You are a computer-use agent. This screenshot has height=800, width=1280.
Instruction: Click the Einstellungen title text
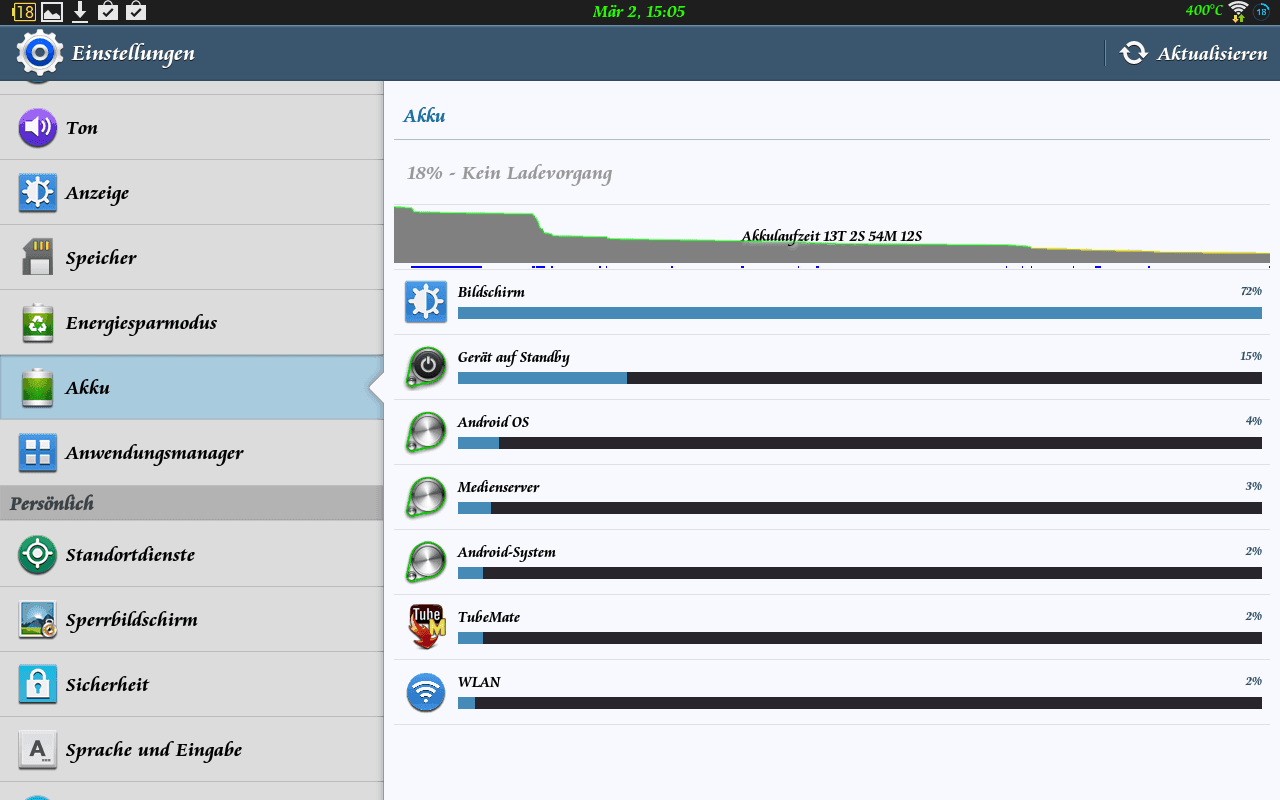click(133, 54)
